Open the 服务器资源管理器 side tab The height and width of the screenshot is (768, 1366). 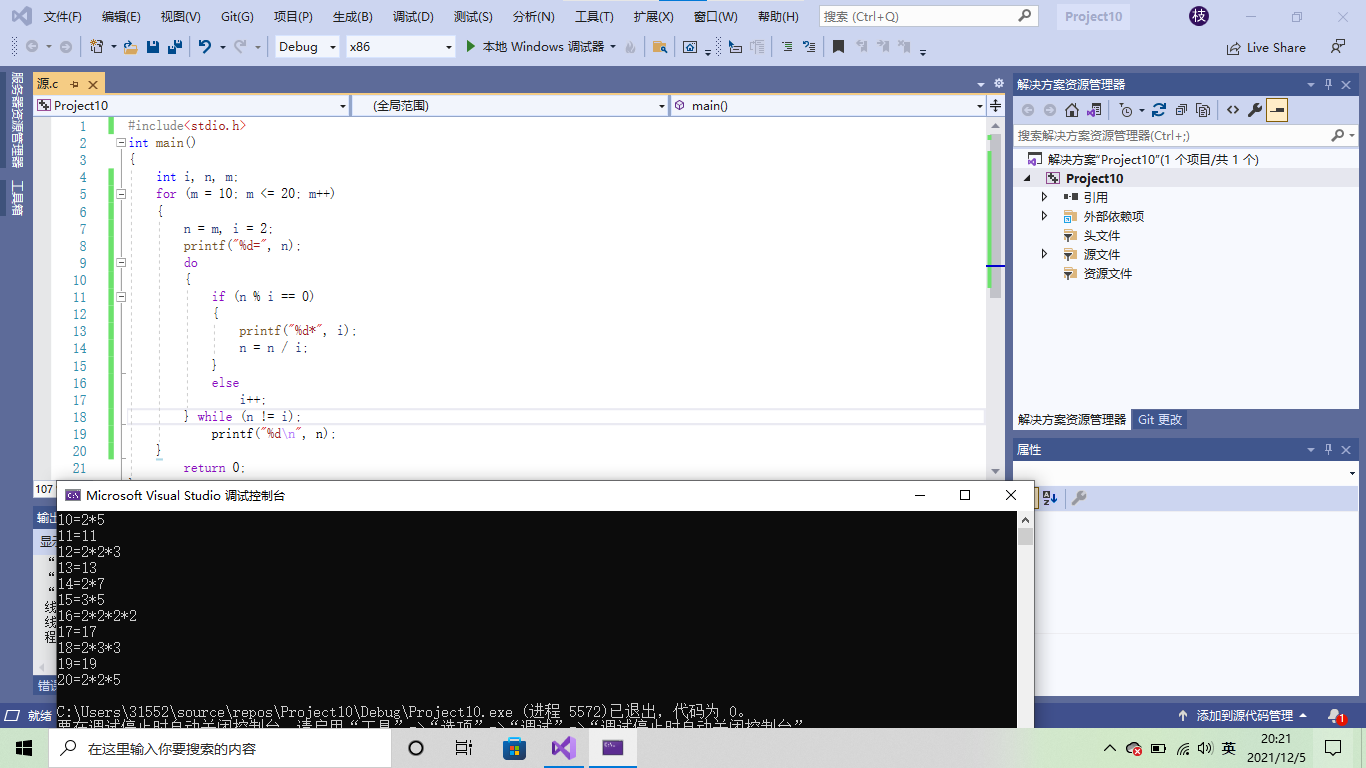pos(17,119)
